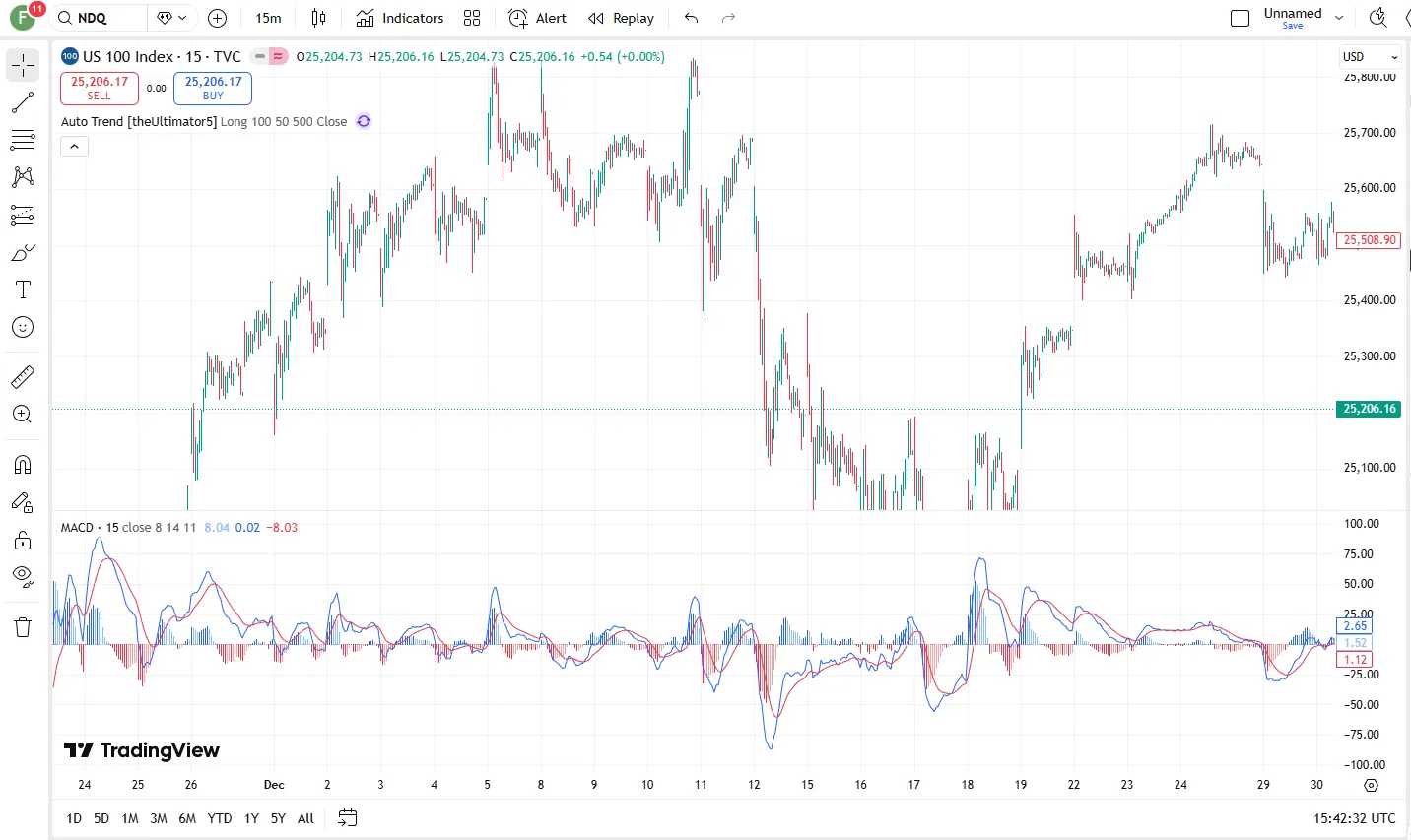Select the brush drawing tool
The width and height of the screenshot is (1411, 840).
[x=23, y=252]
